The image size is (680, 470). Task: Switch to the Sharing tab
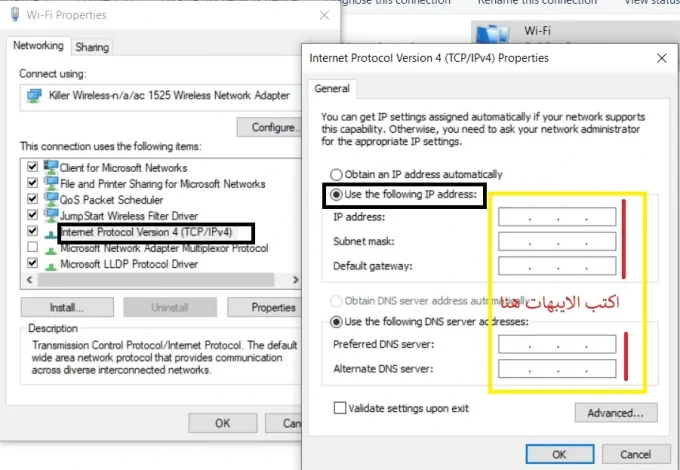(92, 47)
